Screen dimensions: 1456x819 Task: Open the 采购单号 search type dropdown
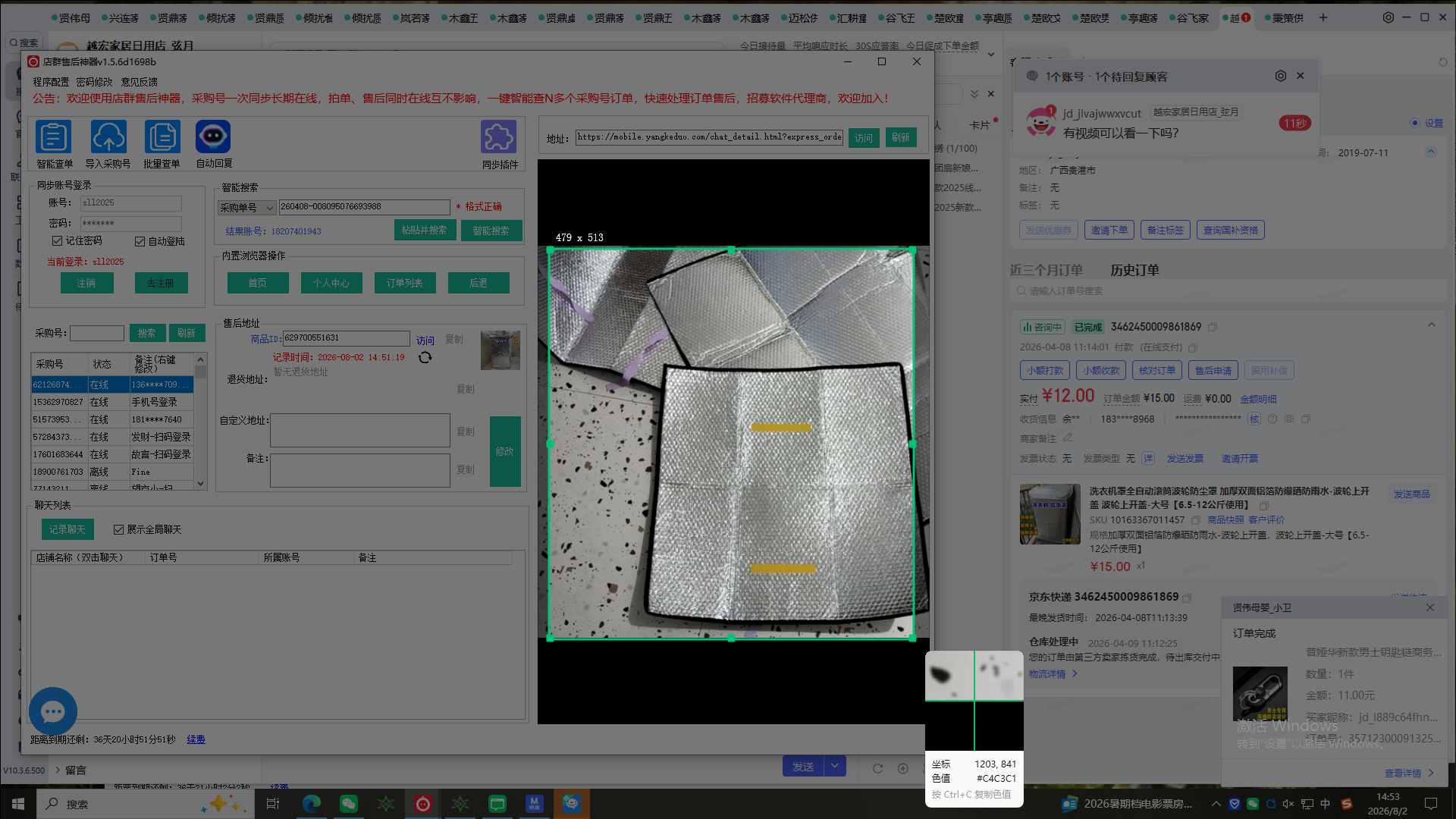(246, 207)
